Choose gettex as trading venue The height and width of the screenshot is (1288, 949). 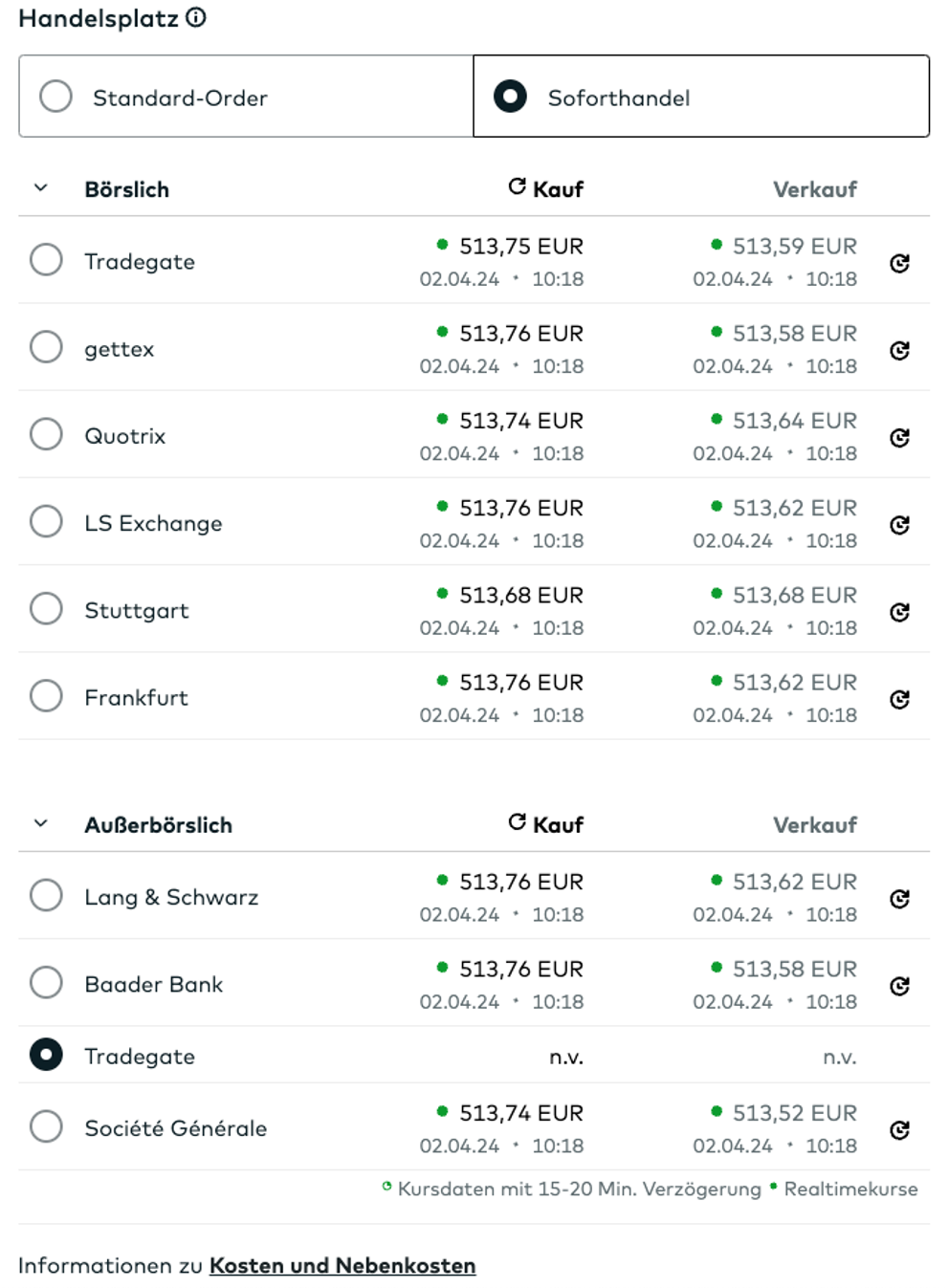coord(46,347)
